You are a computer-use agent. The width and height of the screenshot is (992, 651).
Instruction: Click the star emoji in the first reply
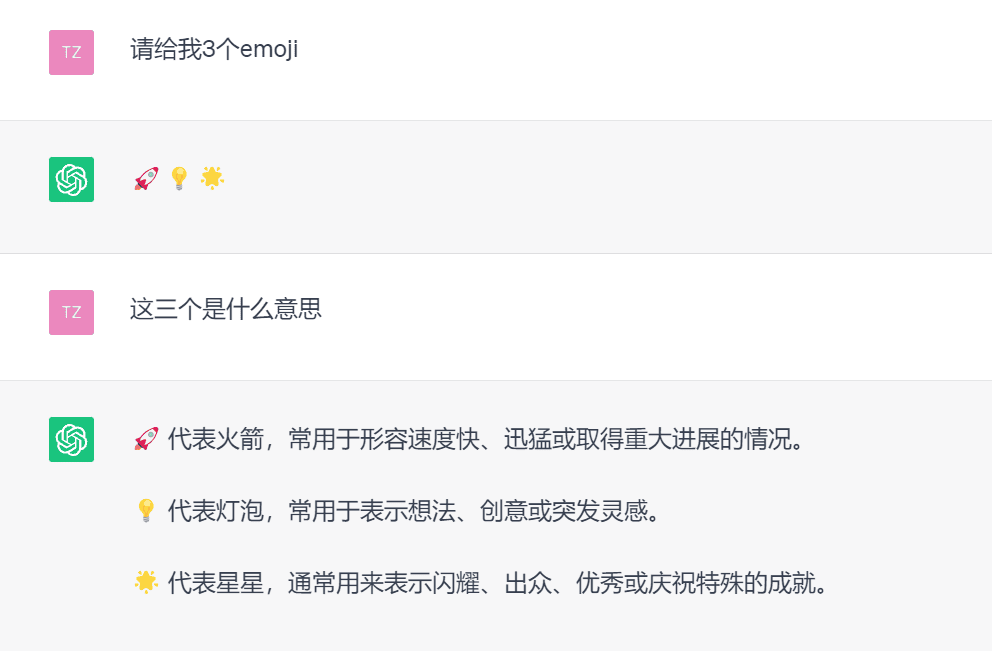click(212, 178)
